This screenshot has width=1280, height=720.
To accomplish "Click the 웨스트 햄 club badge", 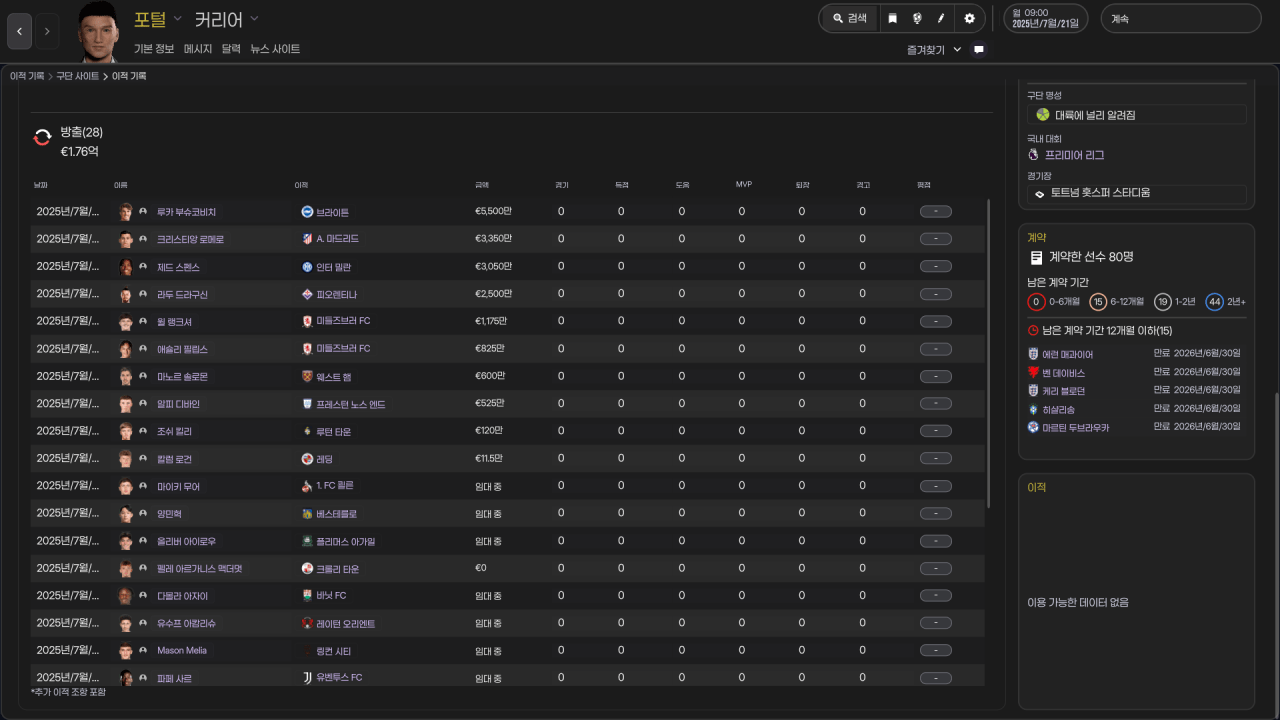I will pyautogui.click(x=307, y=376).
